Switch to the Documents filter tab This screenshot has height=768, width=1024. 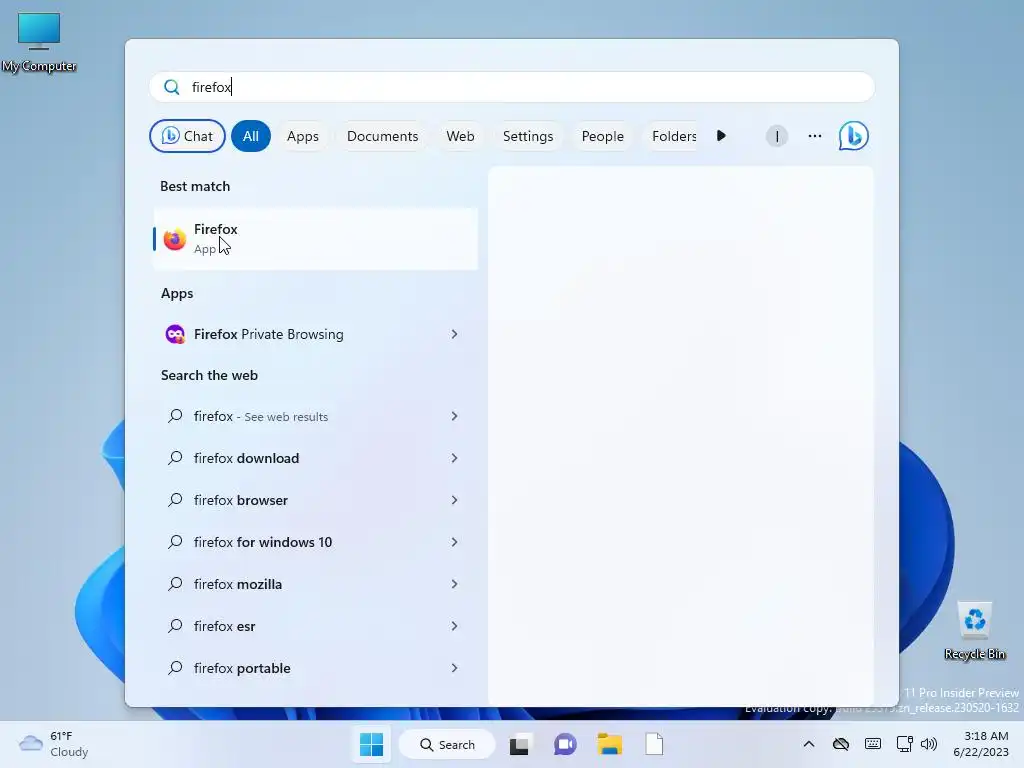383,136
